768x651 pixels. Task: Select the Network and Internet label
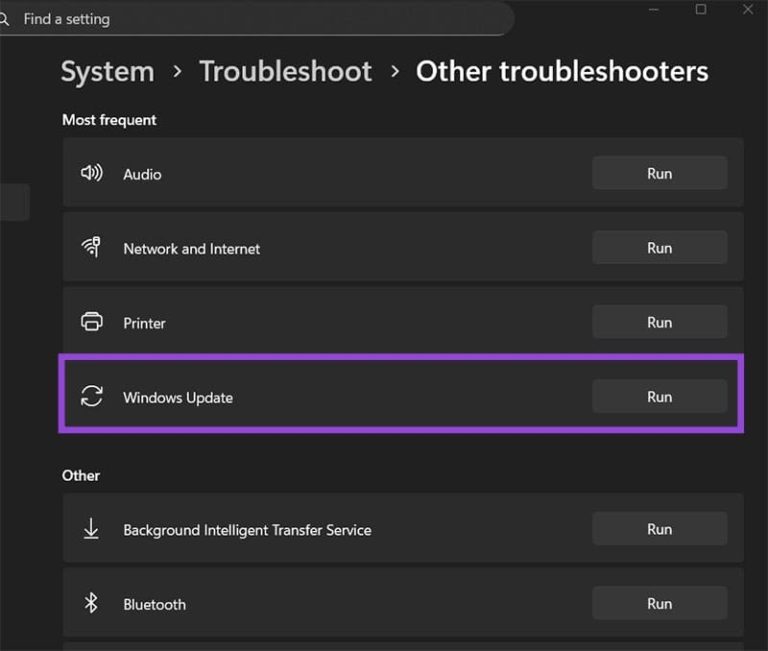click(192, 249)
